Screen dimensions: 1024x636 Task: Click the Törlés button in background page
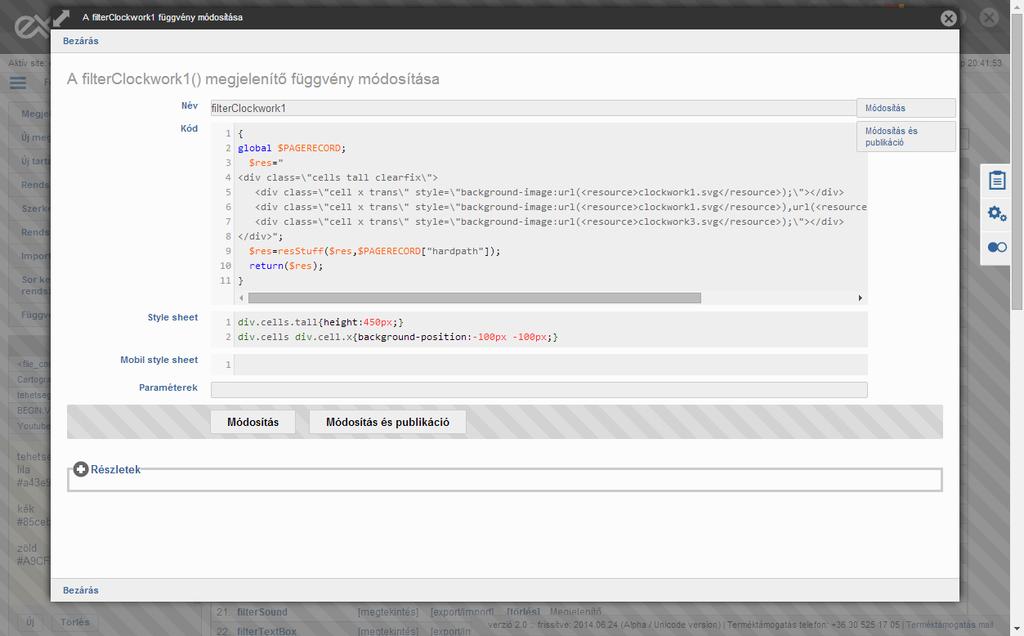pyautogui.click(x=75, y=622)
